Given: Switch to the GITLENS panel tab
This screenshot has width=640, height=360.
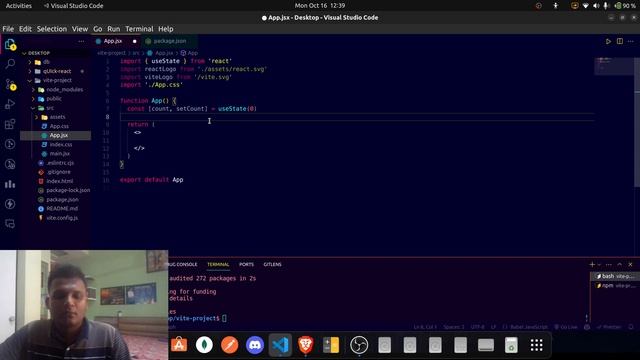Looking at the screenshot, I should pos(272,264).
